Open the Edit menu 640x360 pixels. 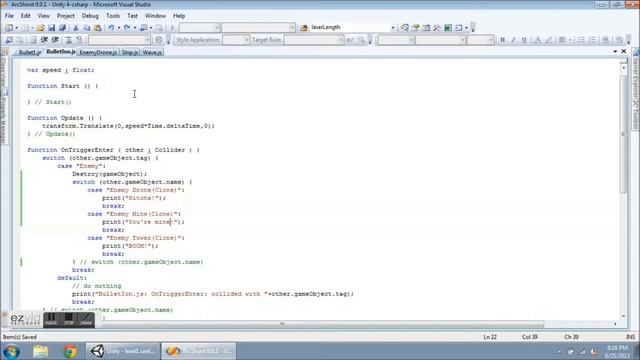point(26,16)
